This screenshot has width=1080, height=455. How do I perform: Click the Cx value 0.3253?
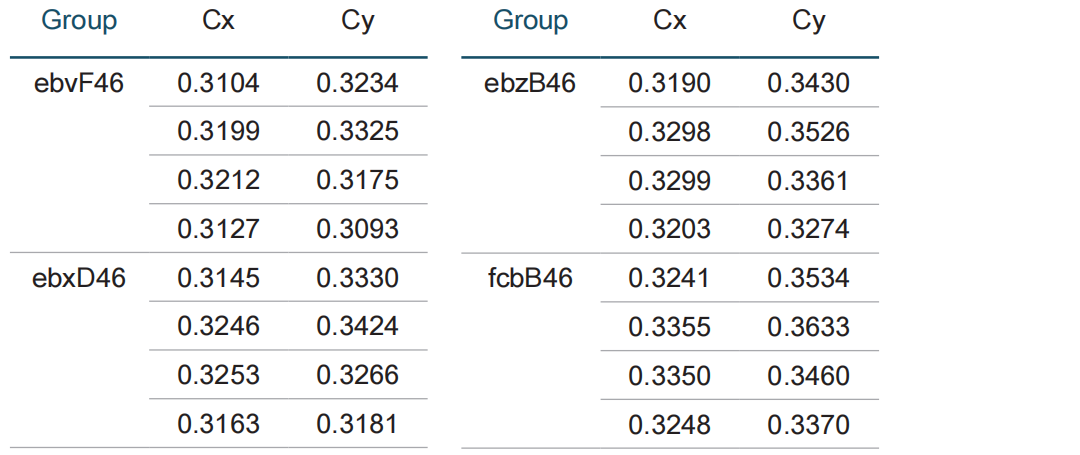(218, 375)
